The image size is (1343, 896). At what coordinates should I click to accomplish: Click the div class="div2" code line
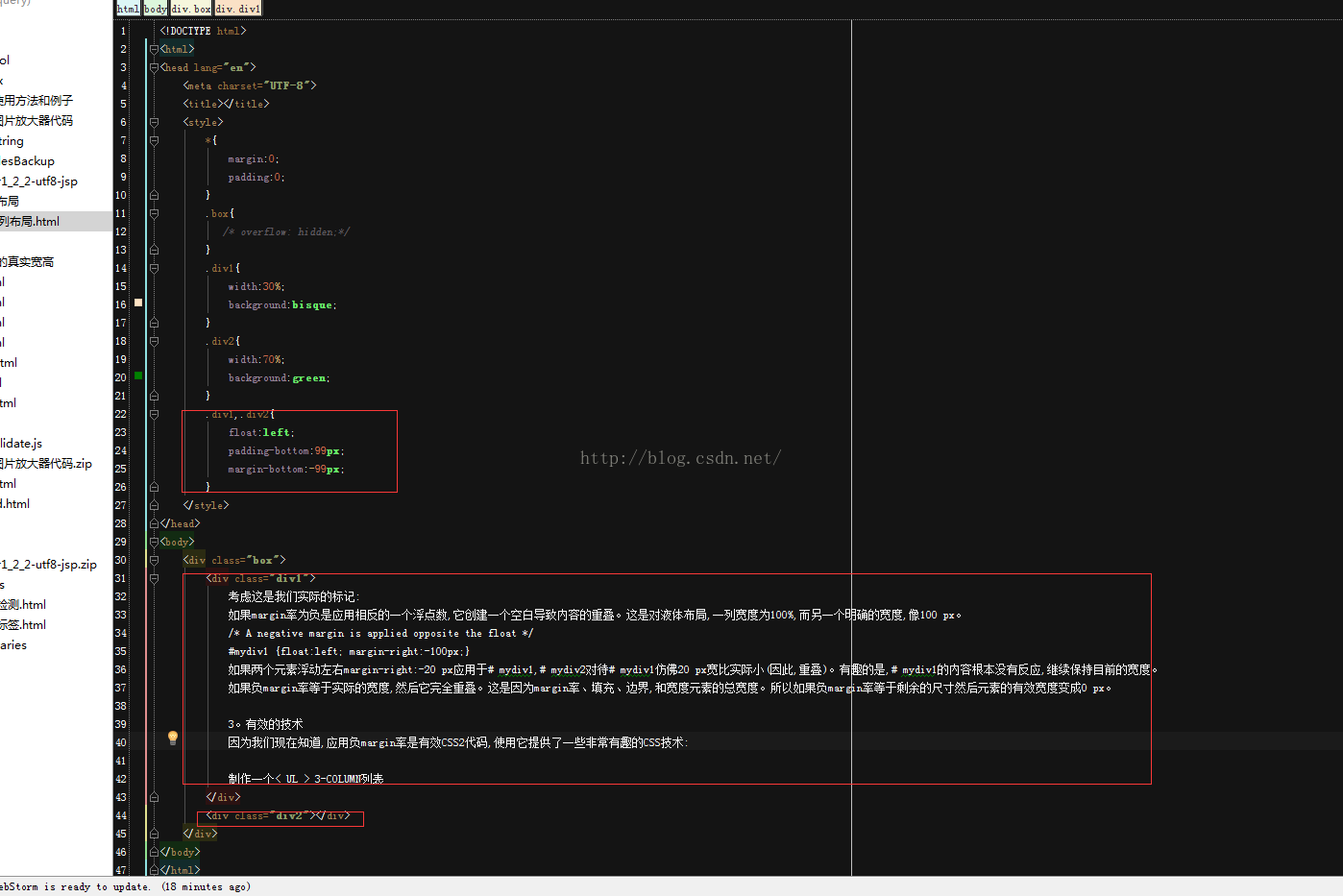(279, 815)
